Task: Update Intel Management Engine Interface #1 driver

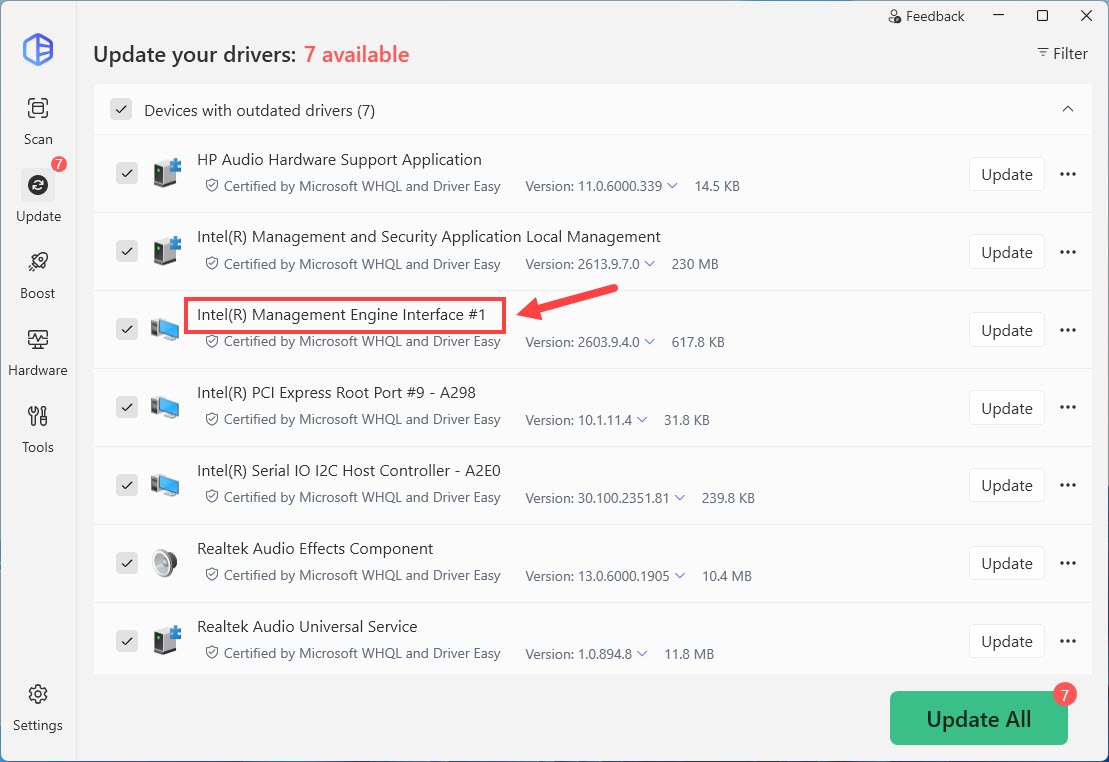Action: [x=1006, y=330]
